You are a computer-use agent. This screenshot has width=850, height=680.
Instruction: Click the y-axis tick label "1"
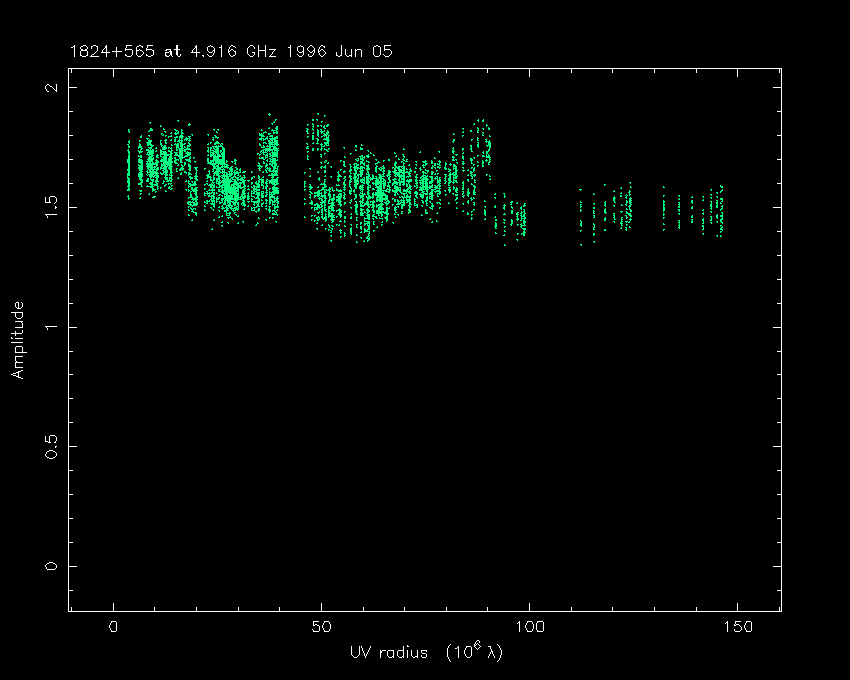[50, 327]
